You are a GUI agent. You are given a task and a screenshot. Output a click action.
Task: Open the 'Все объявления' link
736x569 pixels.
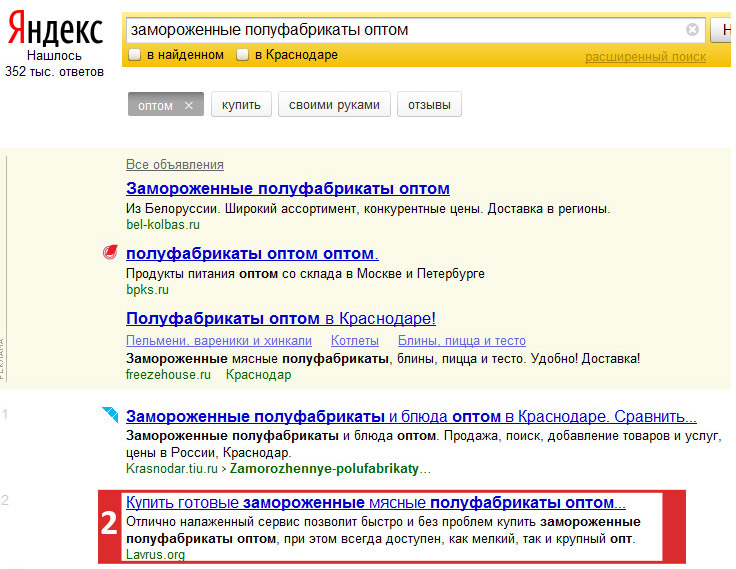tap(175, 164)
